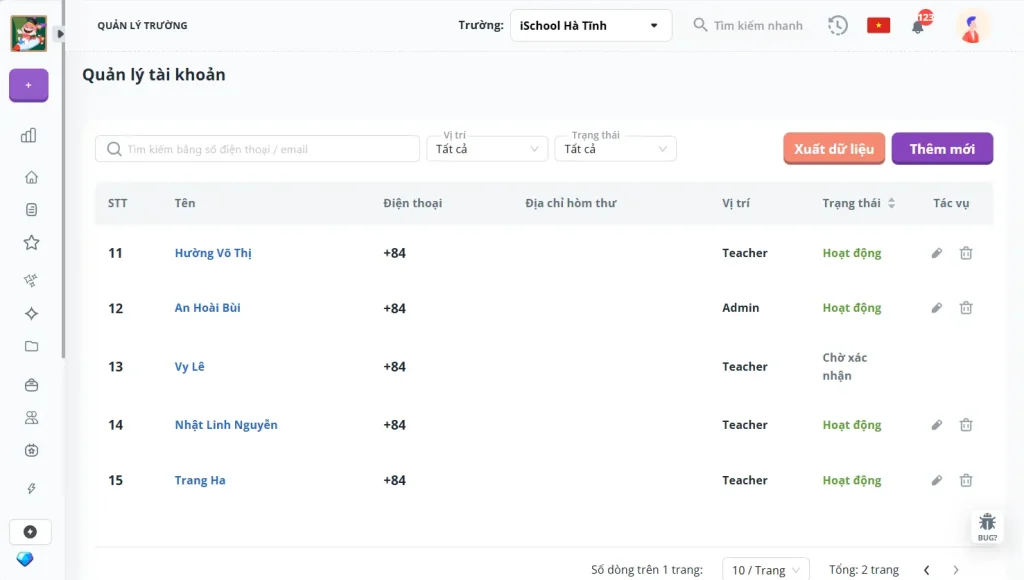The height and width of the screenshot is (580, 1024).
Task: Expand the sidebar with the arrow toggle
Action: (x=60, y=34)
